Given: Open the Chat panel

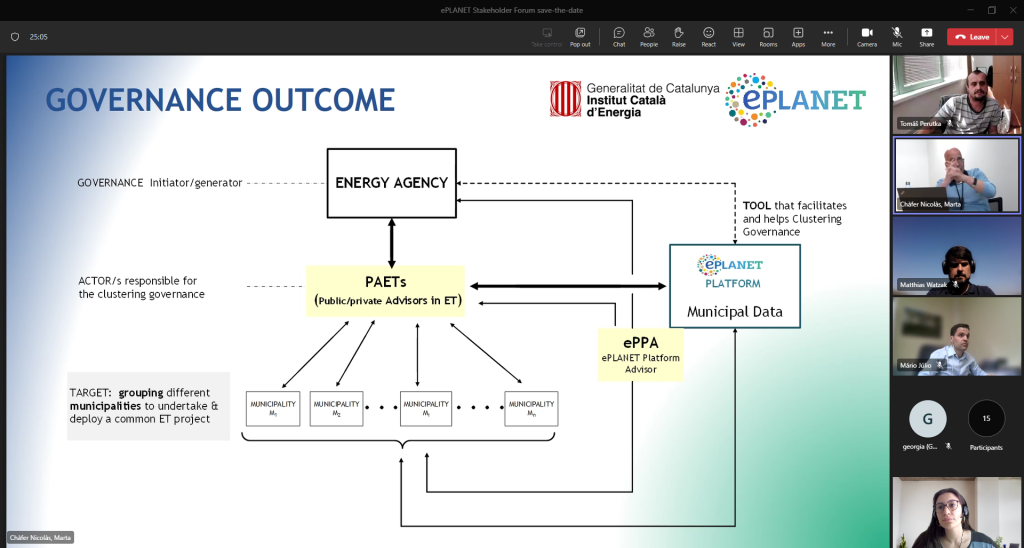Looking at the screenshot, I should (x=619, y=36).
